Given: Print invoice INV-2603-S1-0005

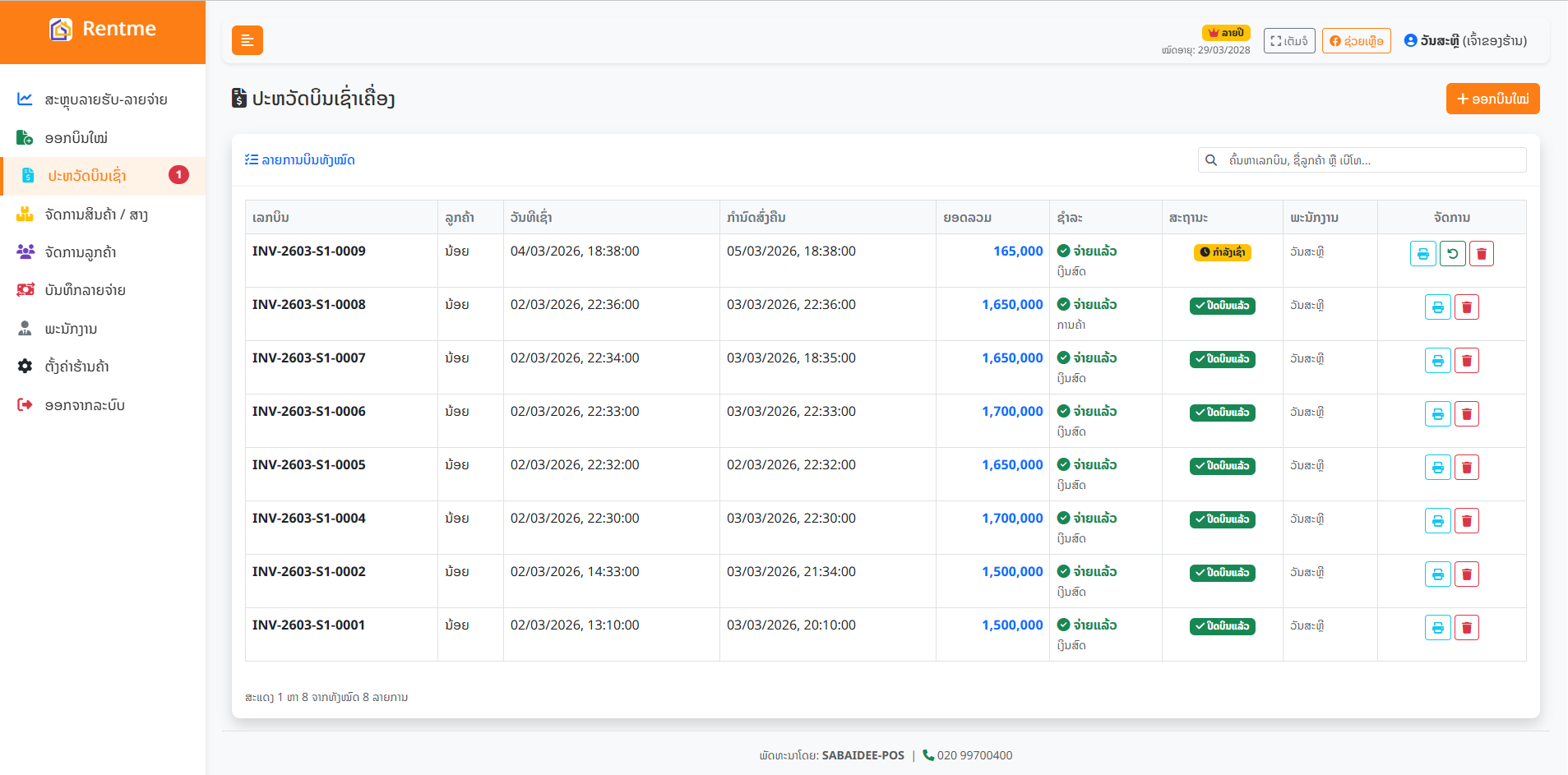Looking at the screenshot, I should point(1437,468).
